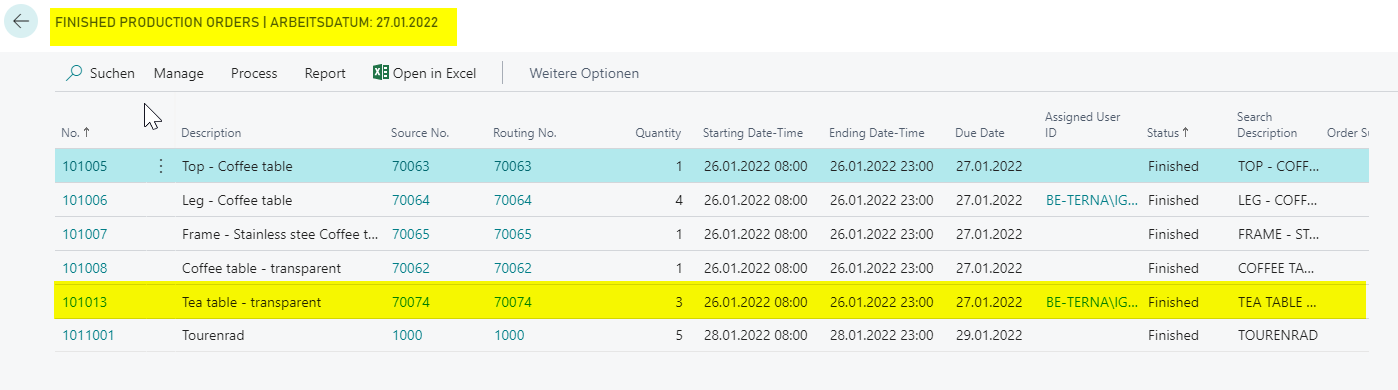Screen dimensions: 1398x390
Task: Open production order 101005
Action: 85,166
